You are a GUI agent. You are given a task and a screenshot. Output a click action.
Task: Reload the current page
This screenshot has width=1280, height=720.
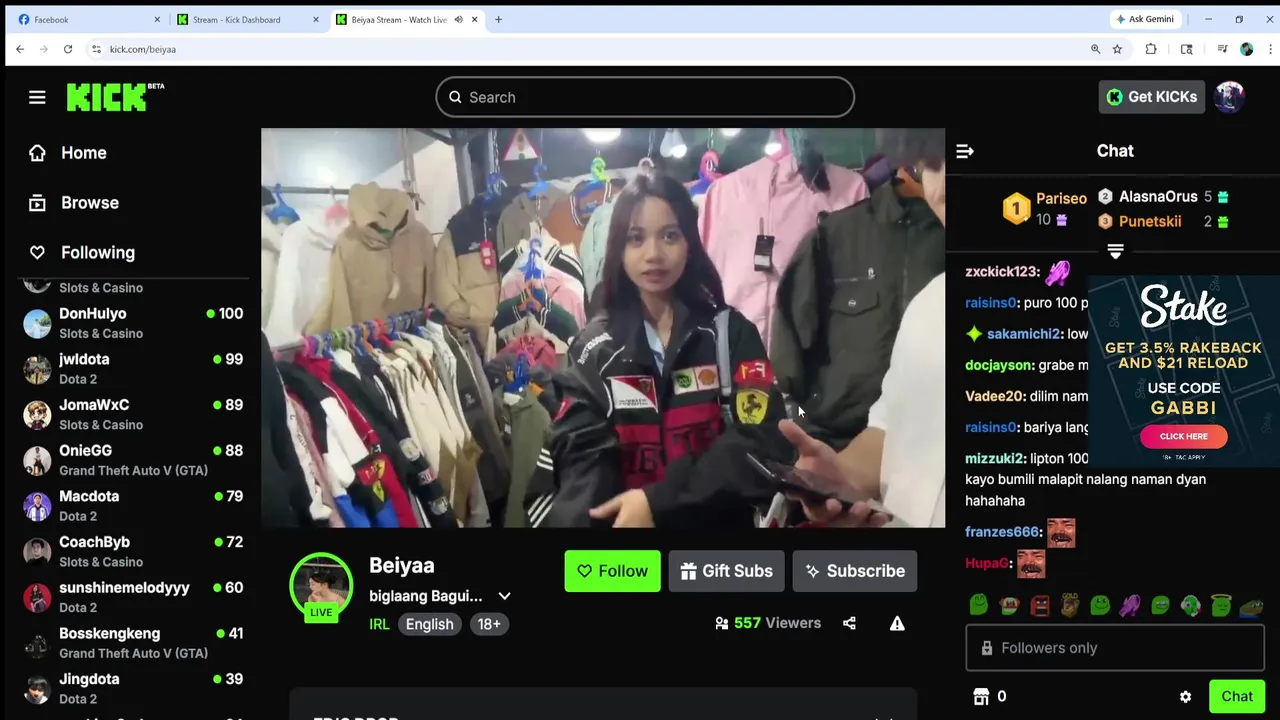click(x=68, y=49)
